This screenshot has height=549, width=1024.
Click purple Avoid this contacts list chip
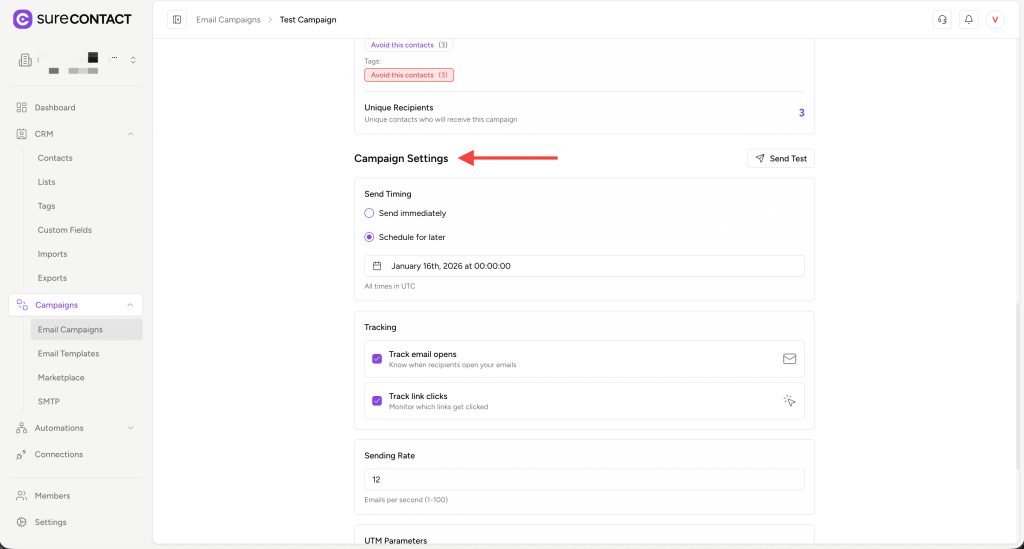tap(409, 45)
